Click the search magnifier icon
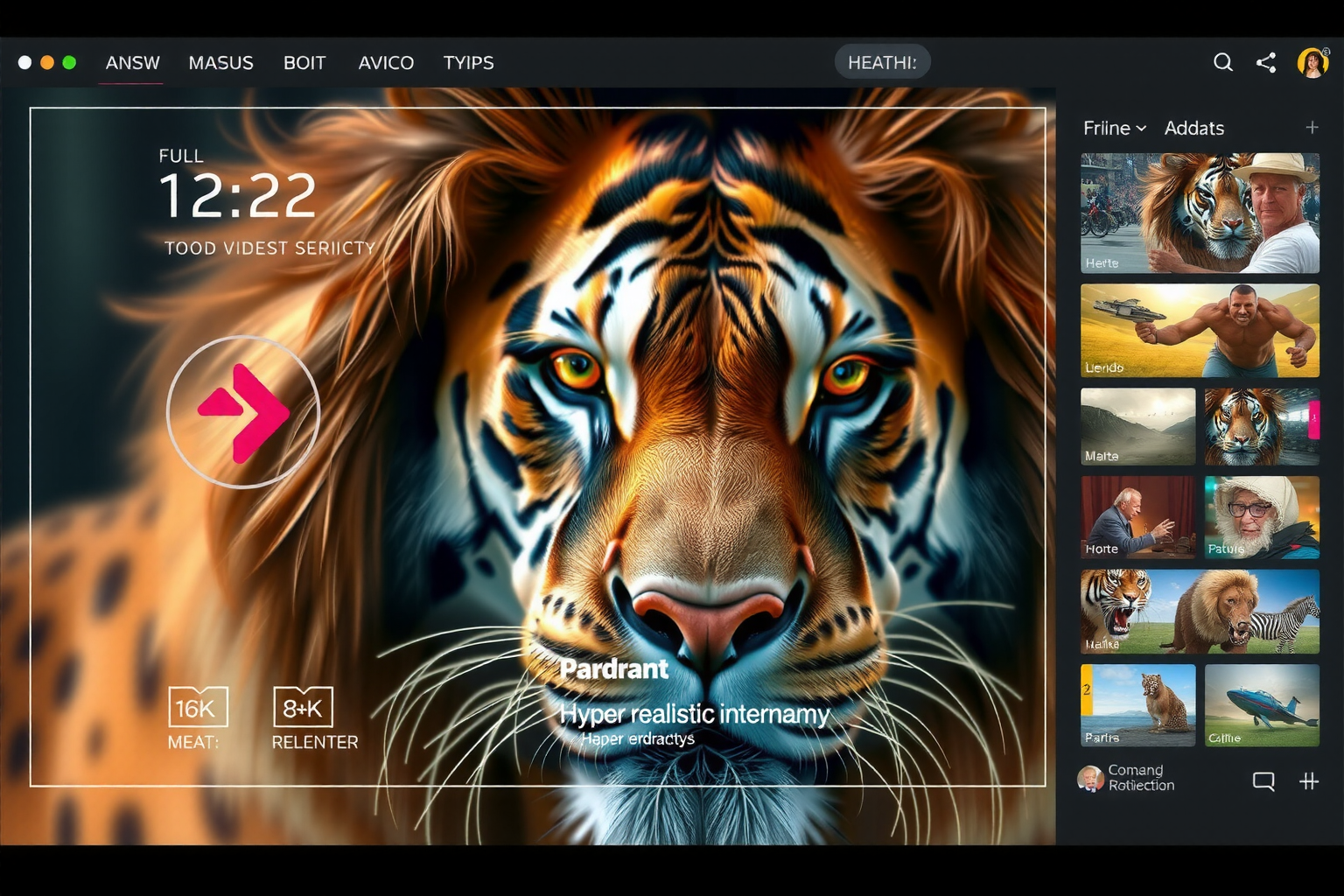 coord(1222,62)
